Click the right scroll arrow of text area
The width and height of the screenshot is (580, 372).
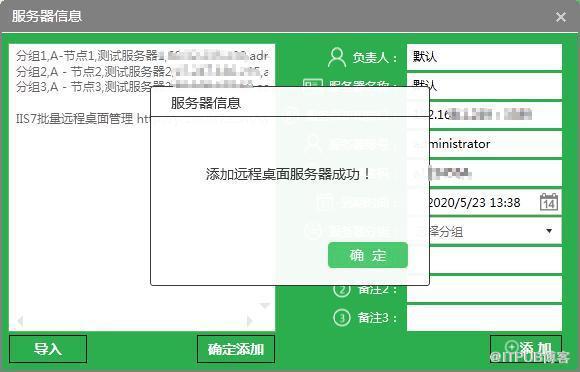[x=250, y=321]
